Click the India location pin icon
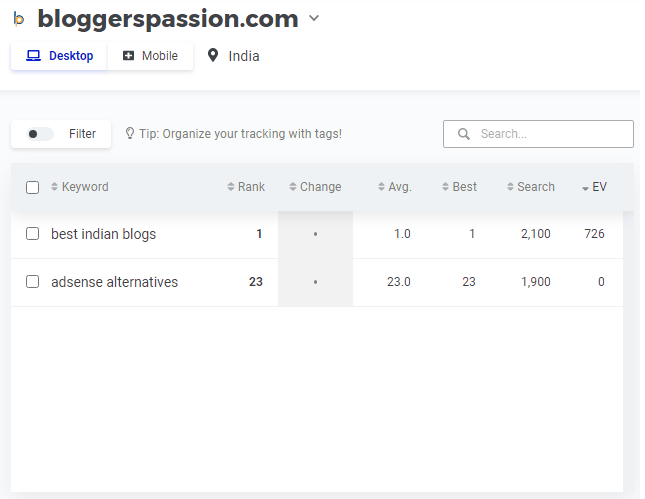 (212, 56)
